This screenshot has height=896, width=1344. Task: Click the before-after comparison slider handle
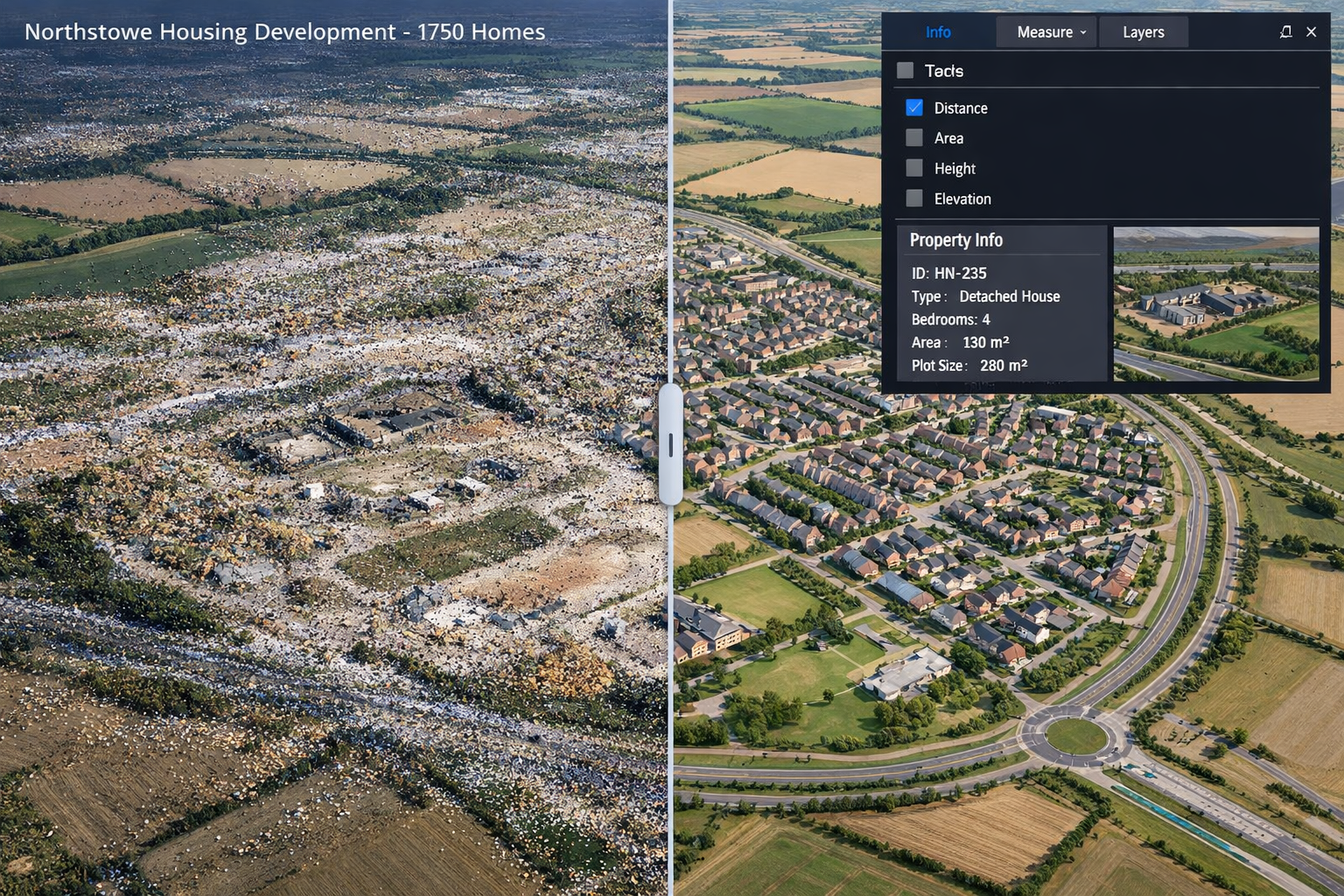tap(672, 443)
